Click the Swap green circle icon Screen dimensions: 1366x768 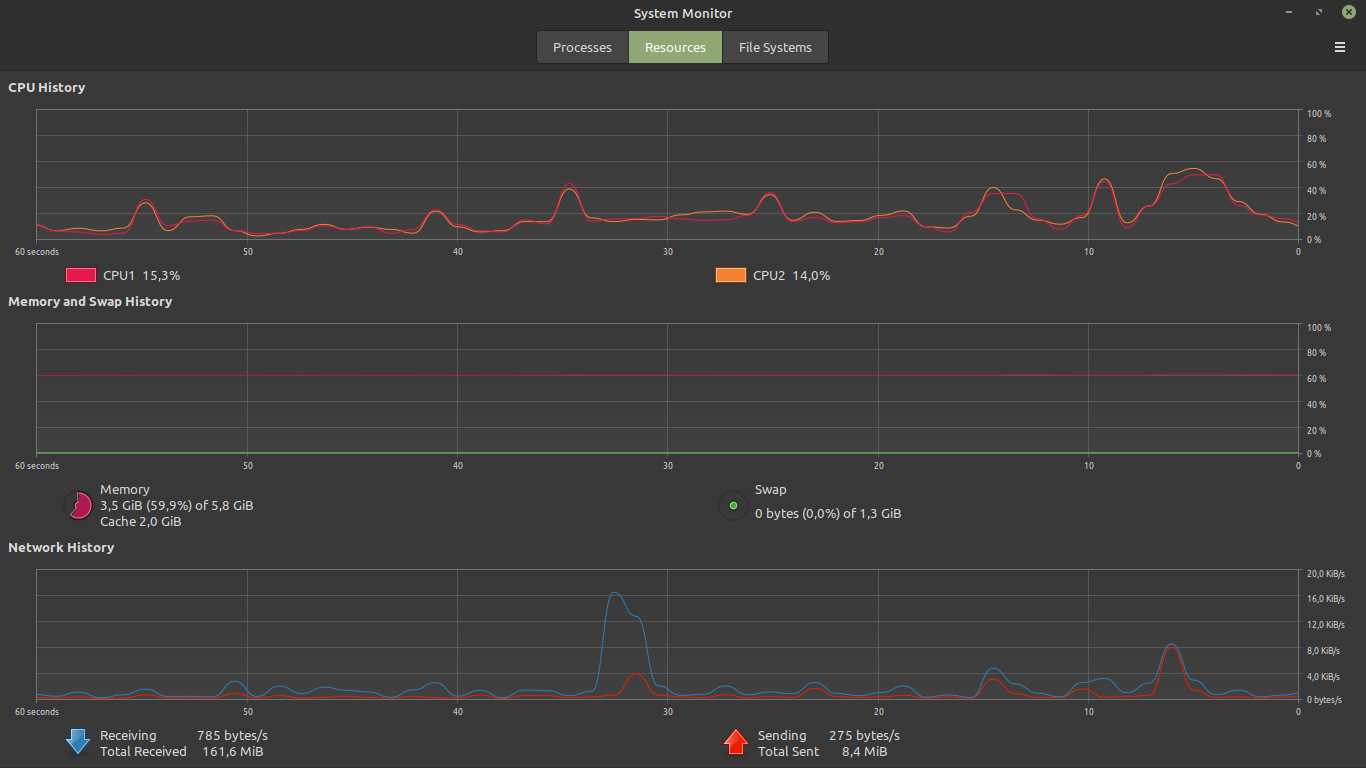(x=733, y=506)
